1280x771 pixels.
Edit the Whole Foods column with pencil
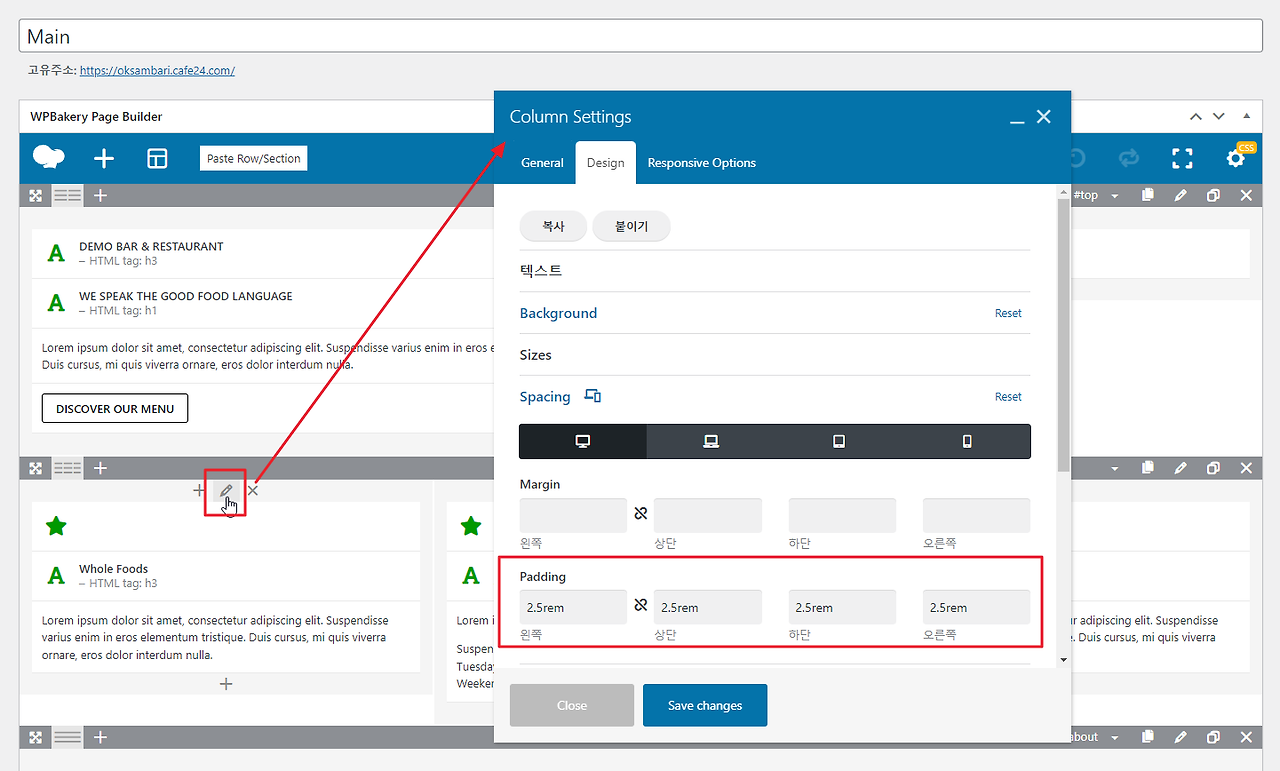[226, 491]
